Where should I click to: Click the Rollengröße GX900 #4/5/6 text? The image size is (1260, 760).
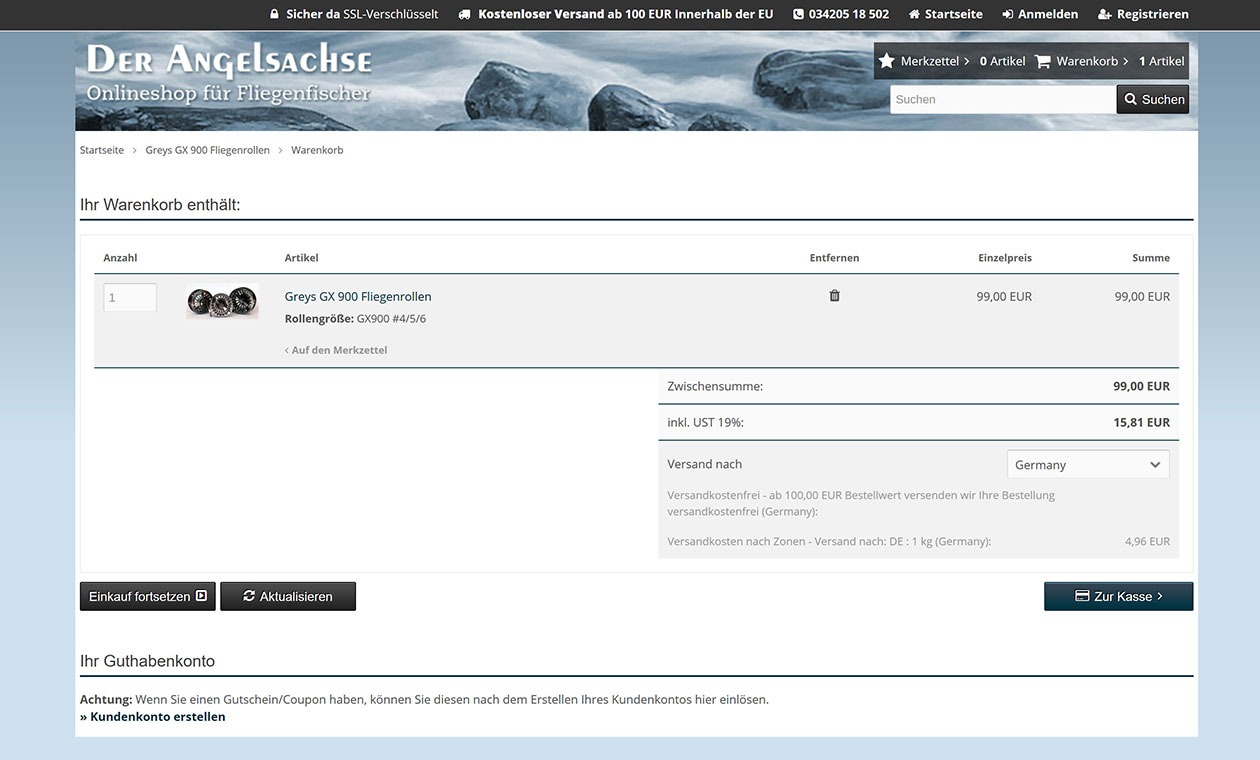pyautogui.click(x=355, y=319)
